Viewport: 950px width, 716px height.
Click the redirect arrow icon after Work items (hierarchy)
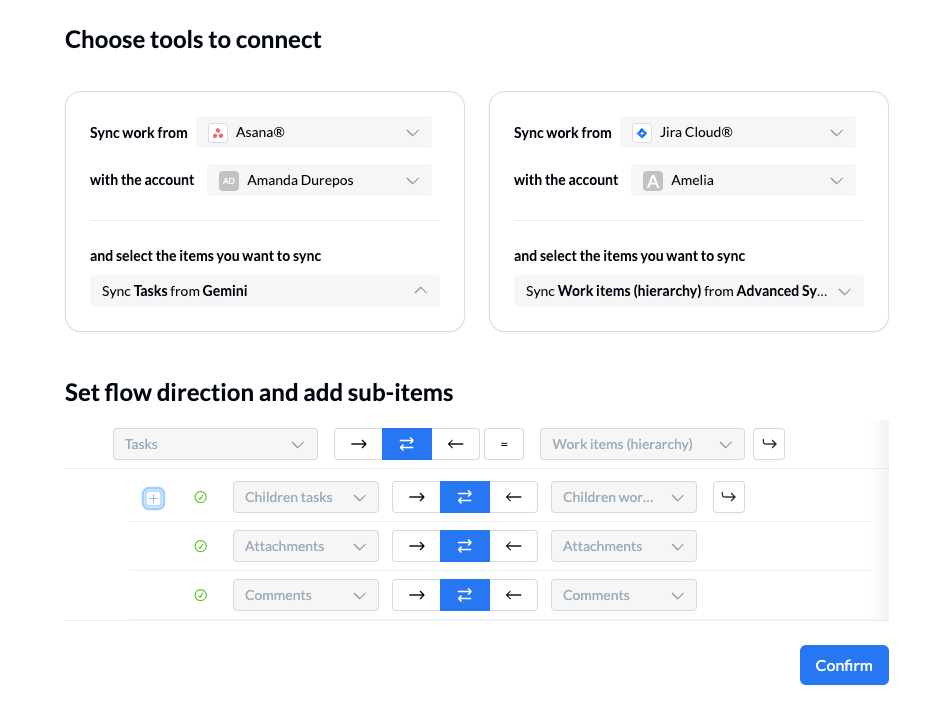pyautogui.click(x=769, y=444)
